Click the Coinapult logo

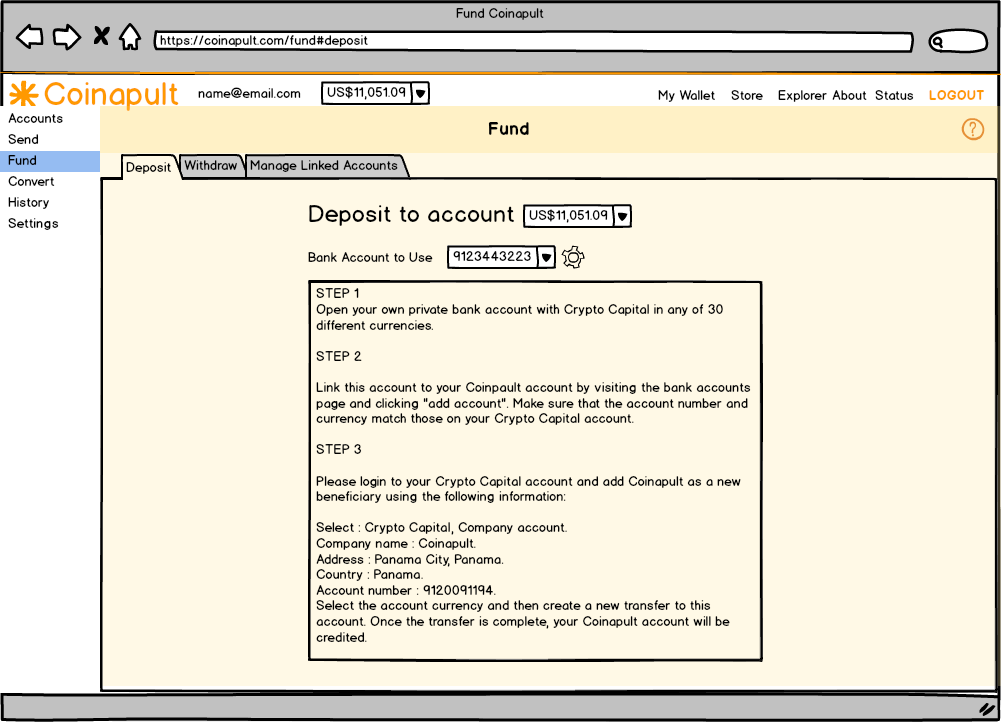pyautogui.click(x=93, y=94)
